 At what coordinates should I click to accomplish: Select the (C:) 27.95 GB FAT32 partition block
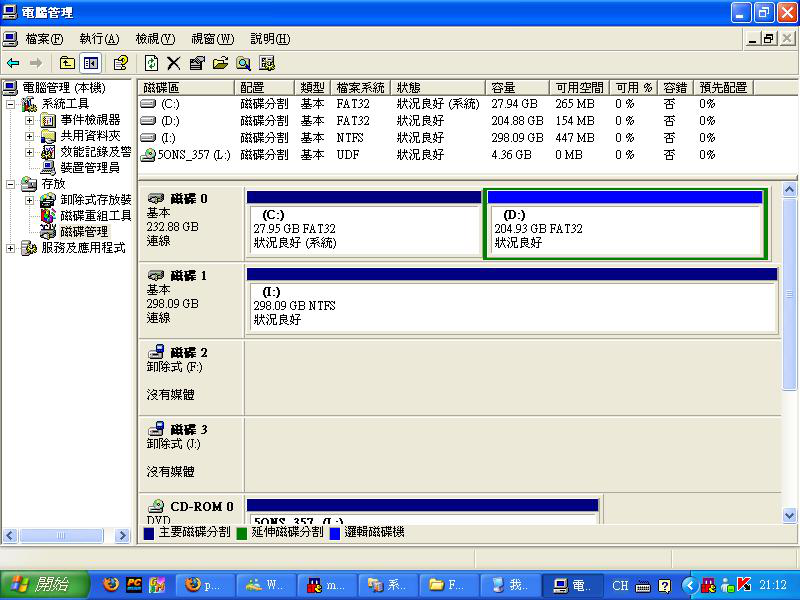363,224
